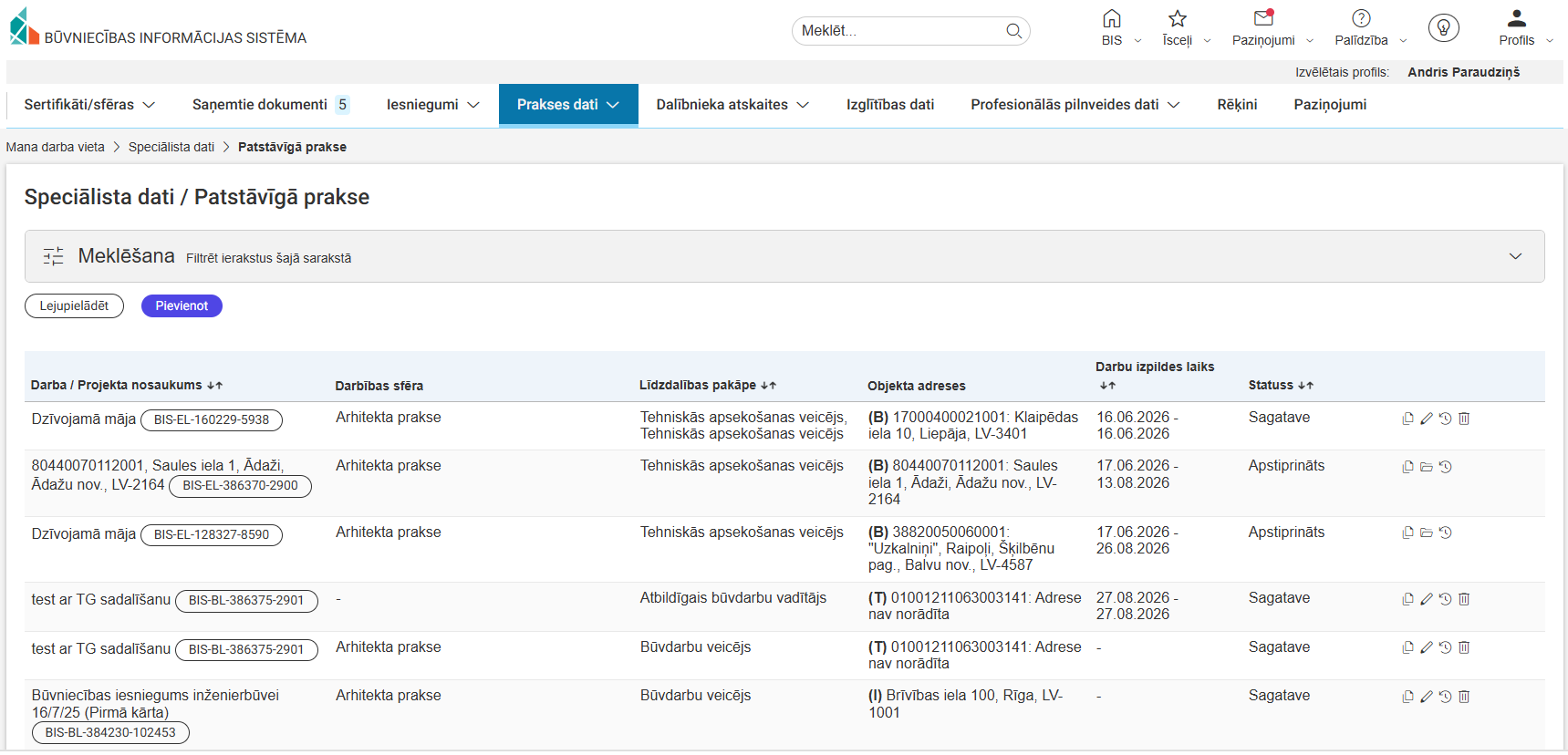
Task: Sort by Statuss column header
Action: [x=1281, y=385]
